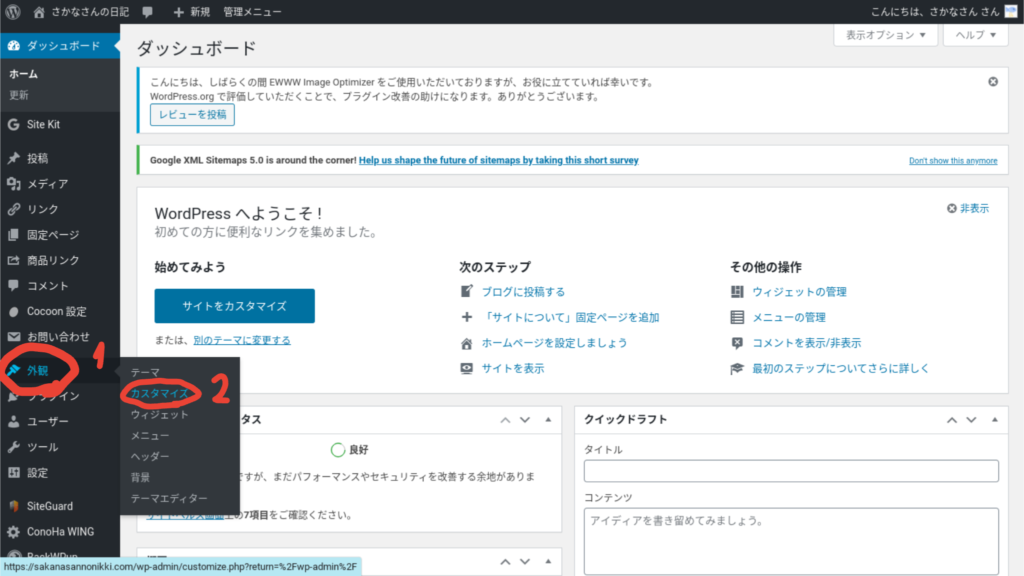Open the サイトを表示 link
1024x576 pixels.
point(513,368)
